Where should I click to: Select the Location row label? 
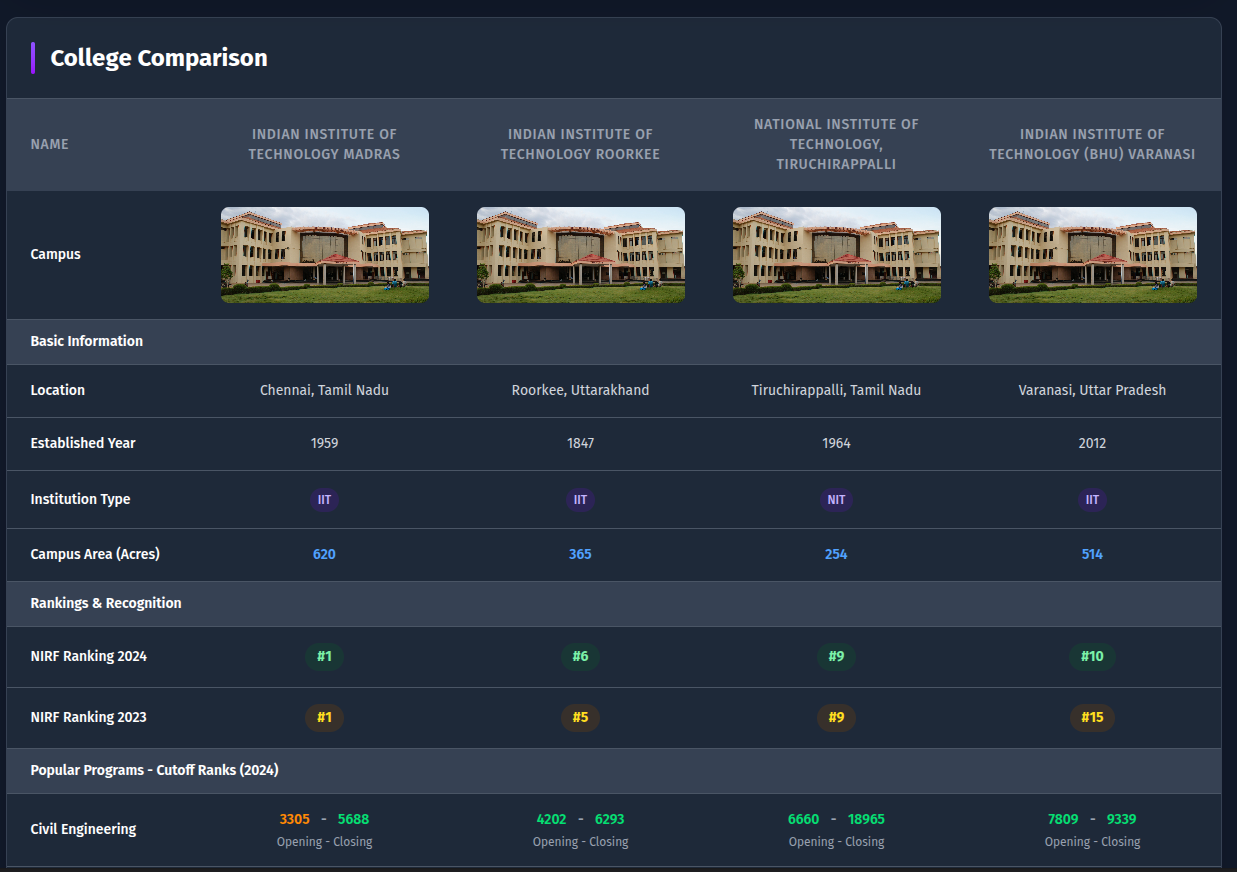58,390
